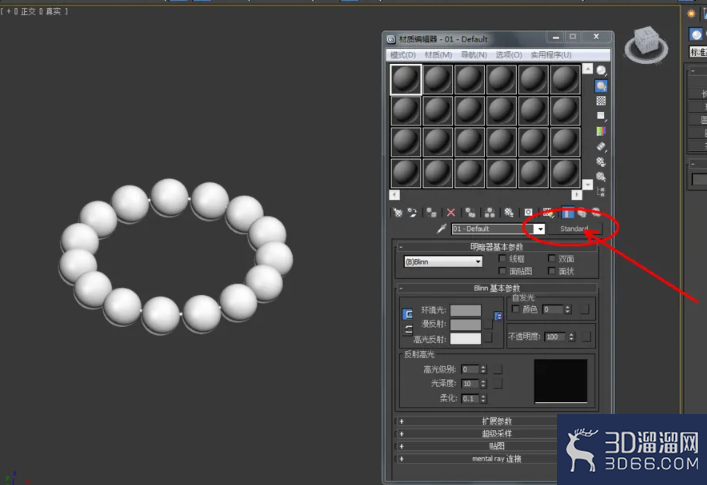
Task: Expand the mental ray 连接 rollout
Action: (496, 458)
